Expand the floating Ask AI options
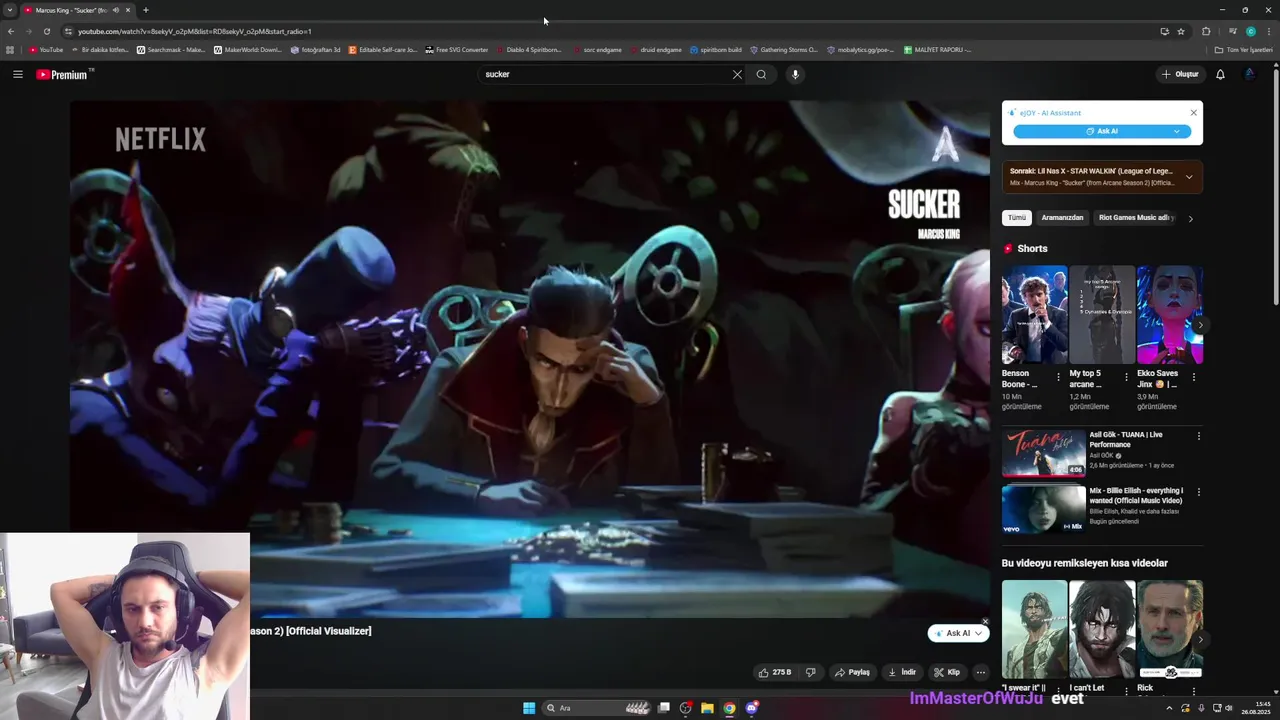 979,633
